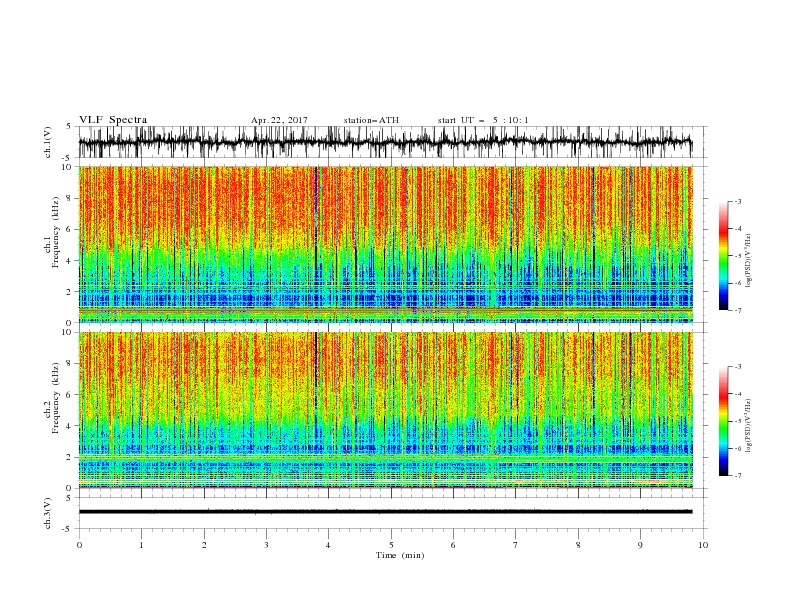Click the log(PSD) label beside ch.2 colorbar
Viewport: 792px width, 612px height.
pos(748,426)
